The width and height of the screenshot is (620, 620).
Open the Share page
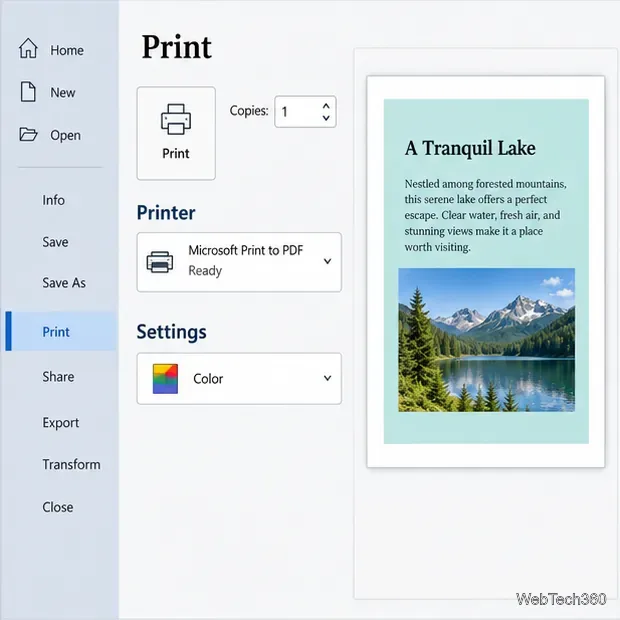[58, 377]
